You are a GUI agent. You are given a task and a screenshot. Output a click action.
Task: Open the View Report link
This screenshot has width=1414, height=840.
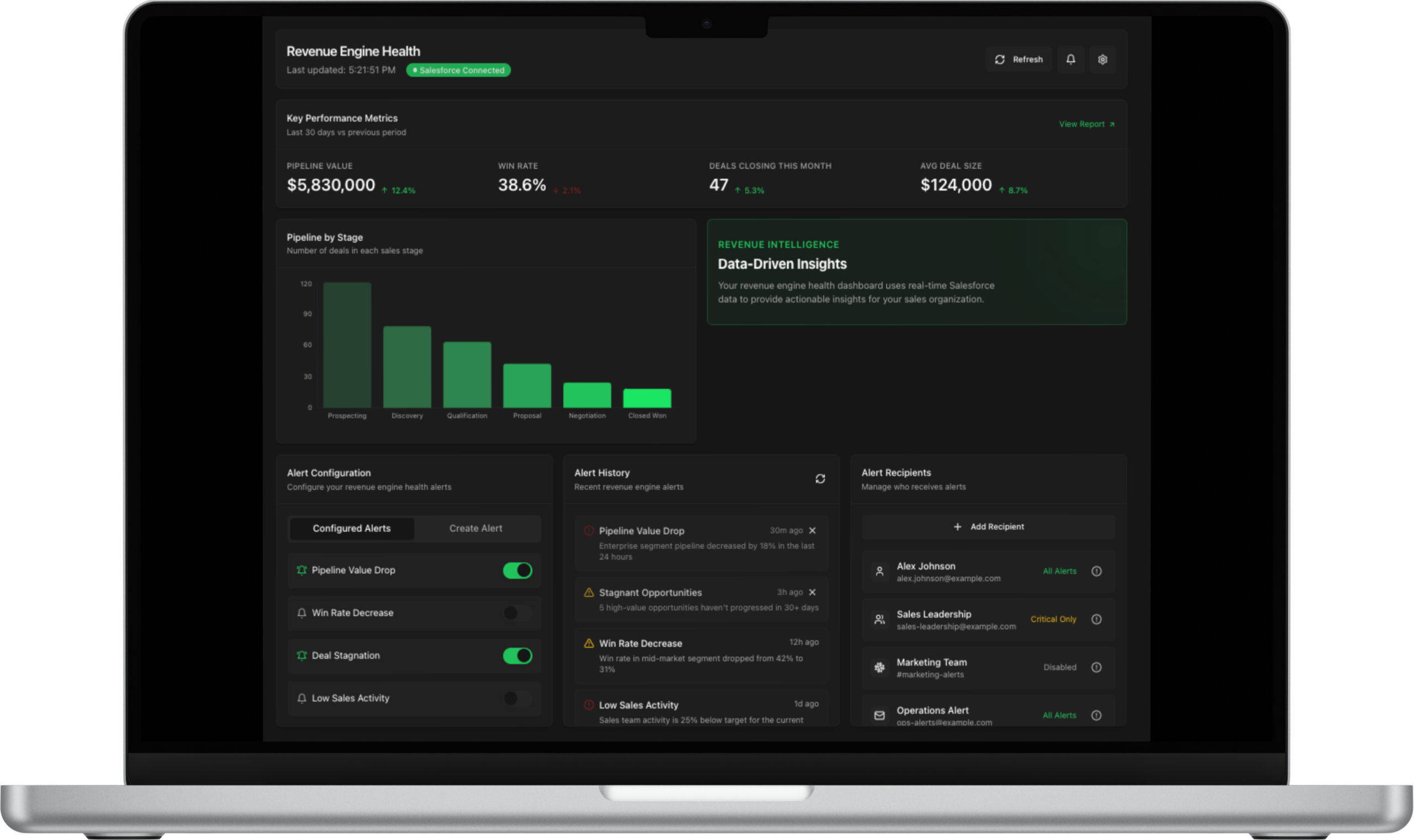pyautogui.click(x=1086, y=124)
